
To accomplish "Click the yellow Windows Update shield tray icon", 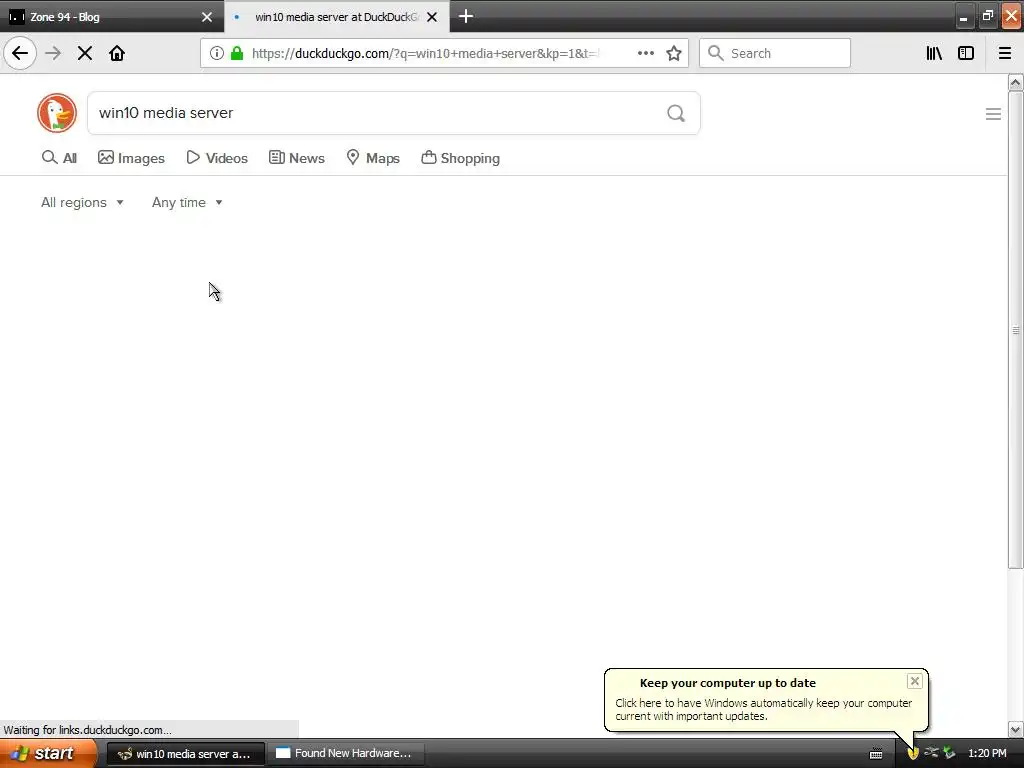I will click(x=913, y=754).
